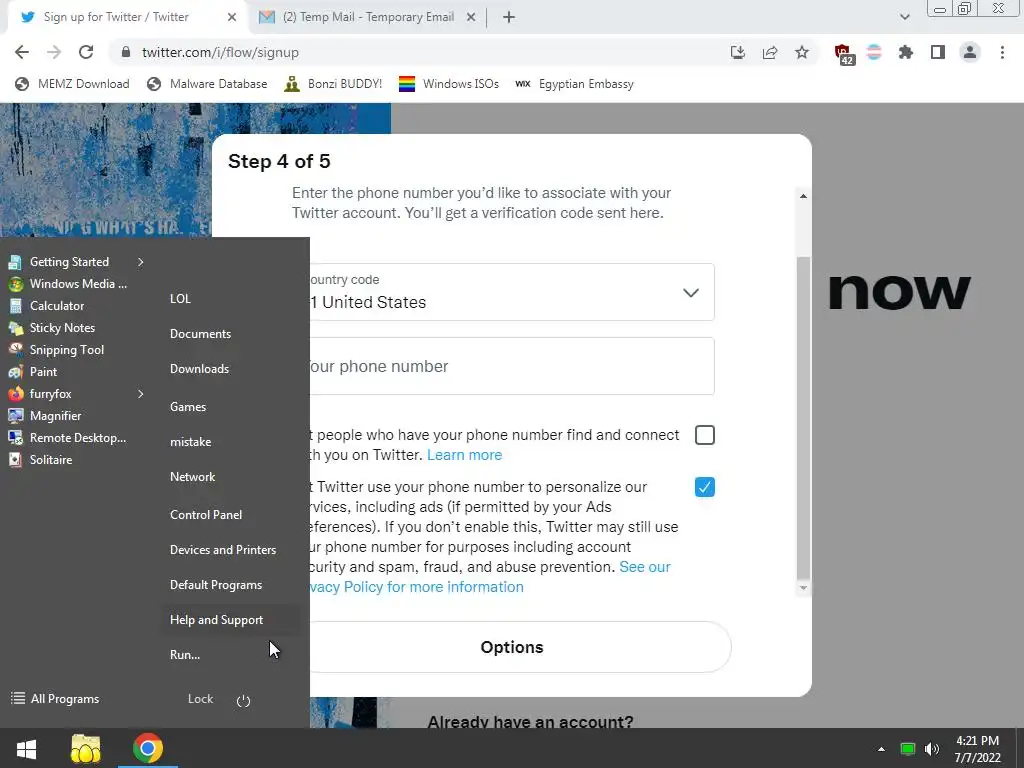Open the tab search dropdown arrow
The height and width of the screenshot is (768, 1024).
pos(904,17)
